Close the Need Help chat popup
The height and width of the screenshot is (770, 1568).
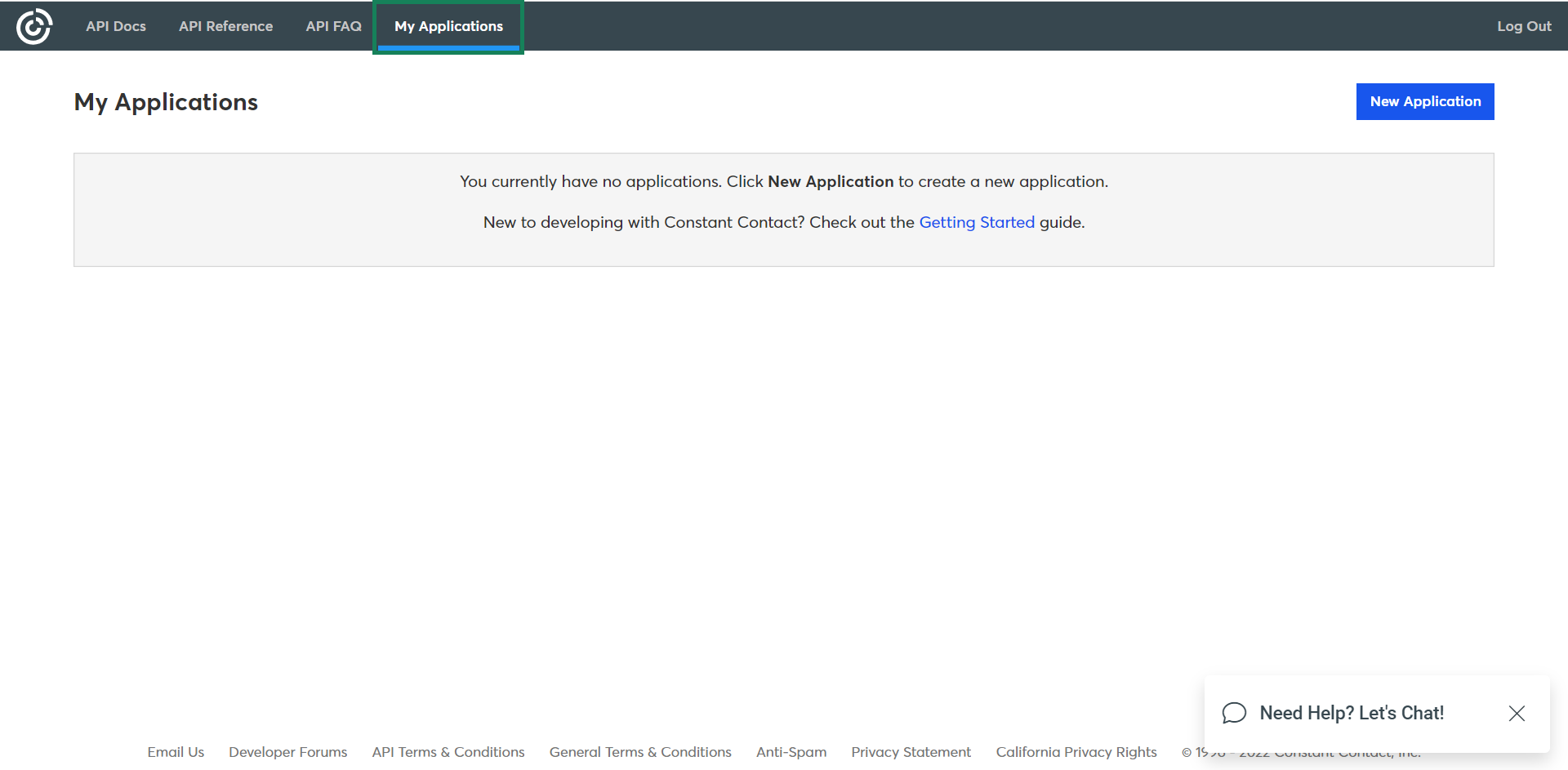pyautogui.click(x=1517, y=713)
